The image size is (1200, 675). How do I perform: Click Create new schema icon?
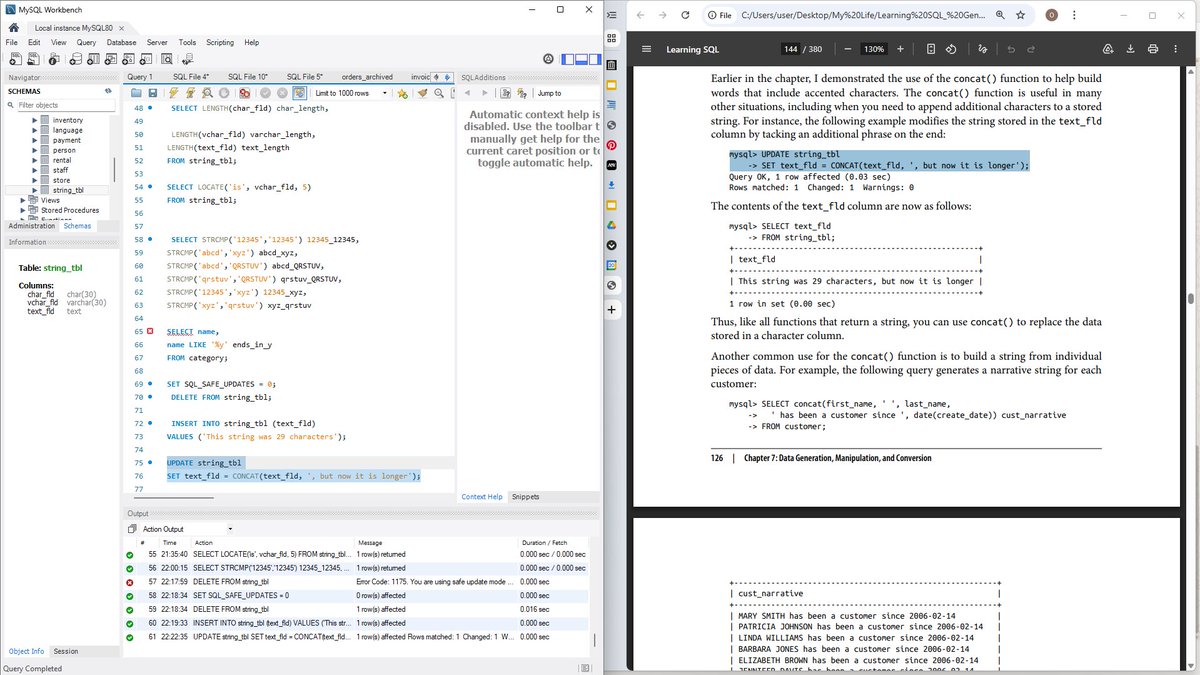point(76,60)
